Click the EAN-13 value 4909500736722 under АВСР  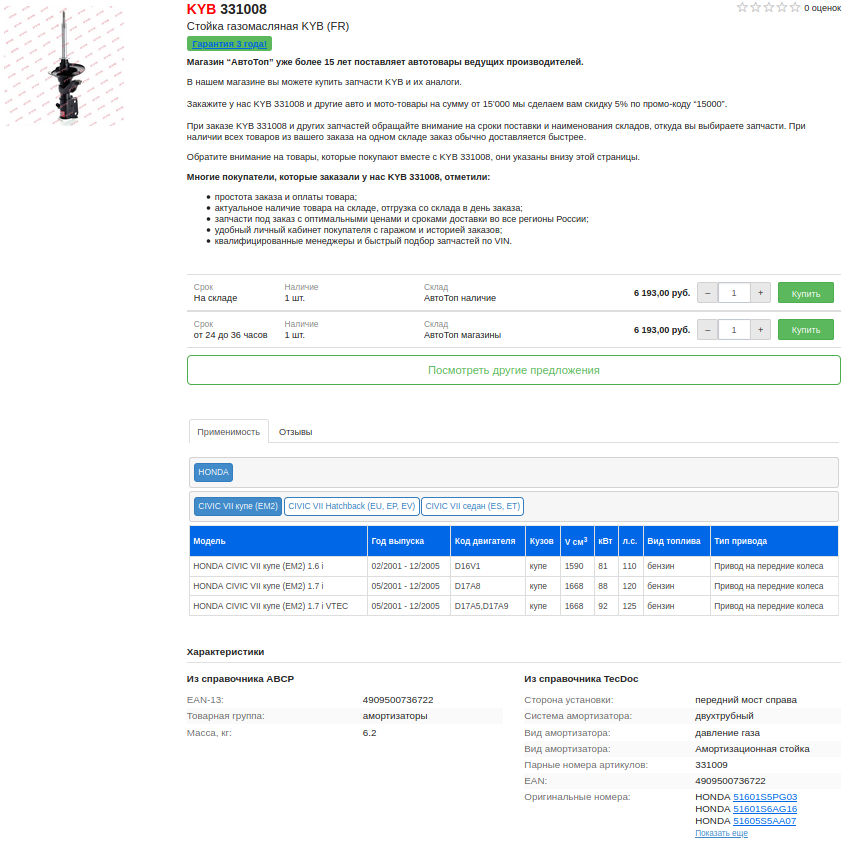398,700
